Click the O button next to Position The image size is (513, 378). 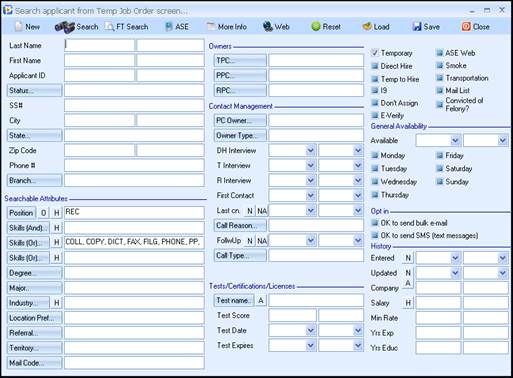[44, 213]
